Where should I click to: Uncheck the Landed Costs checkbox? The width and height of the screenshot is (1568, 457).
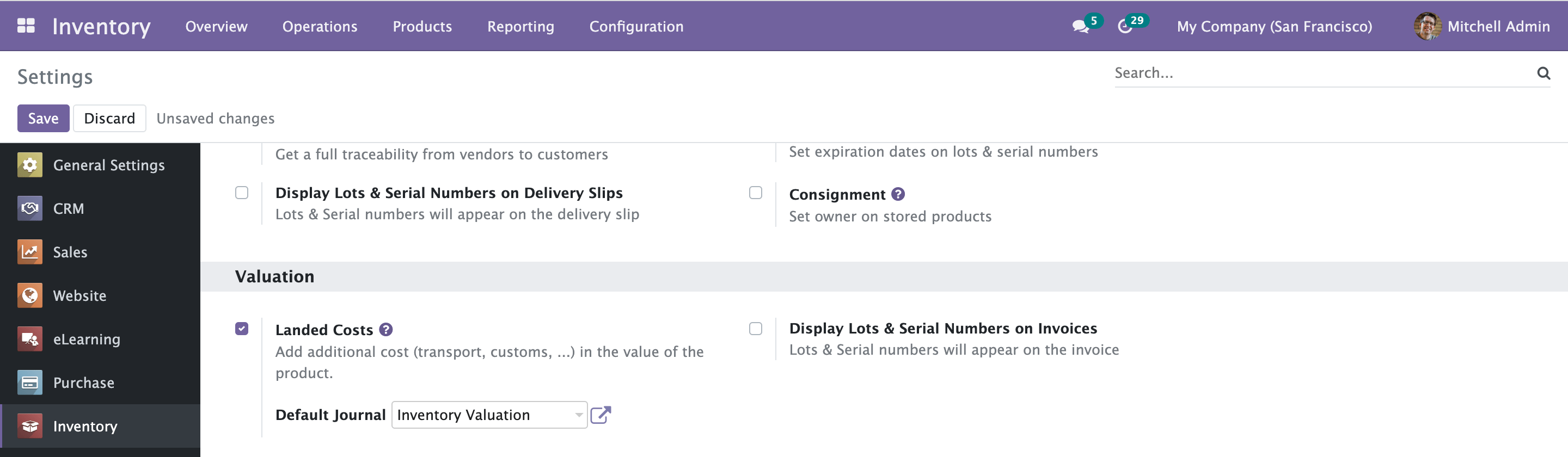(242, 329)
